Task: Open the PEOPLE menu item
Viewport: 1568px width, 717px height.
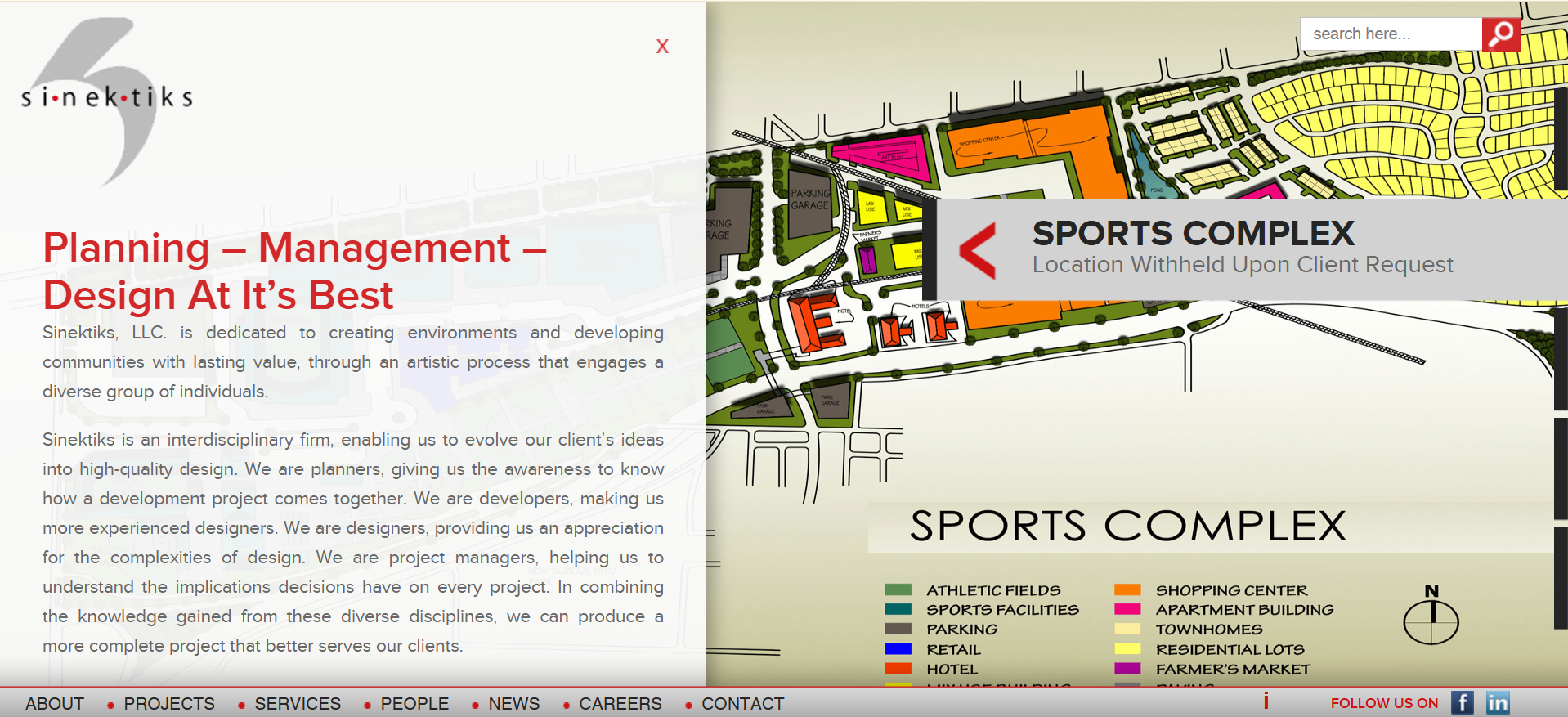Action: click(414, 703)
